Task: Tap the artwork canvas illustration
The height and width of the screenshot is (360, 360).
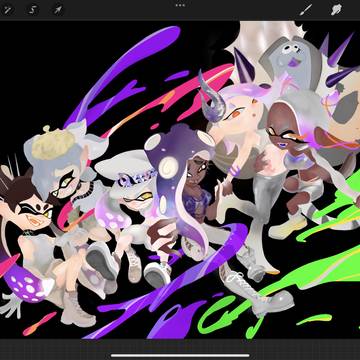Action: (180, 180)
